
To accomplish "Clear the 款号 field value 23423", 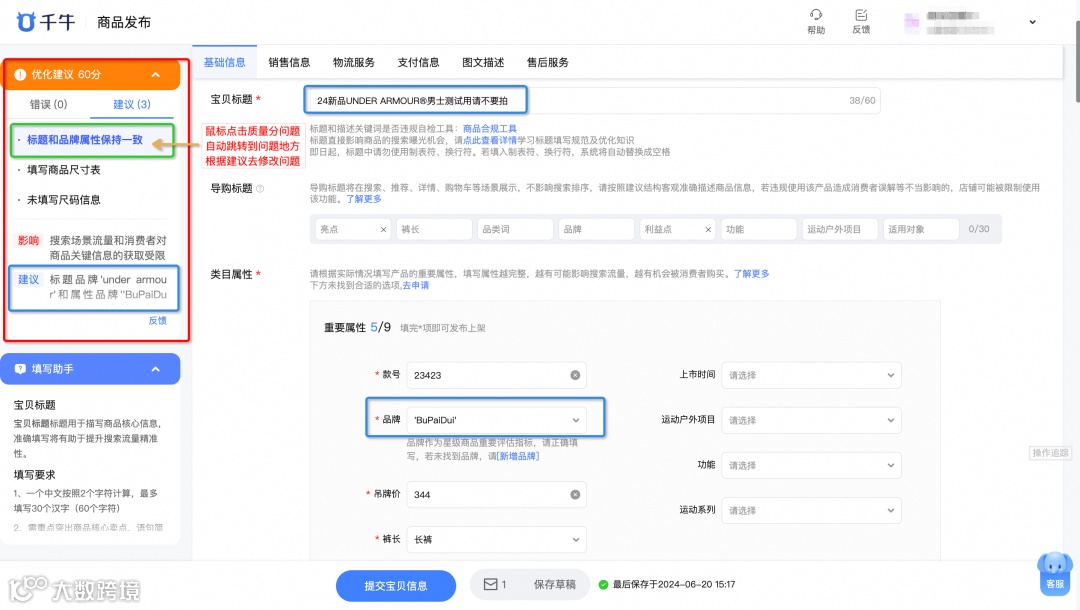I will [574, 375].
